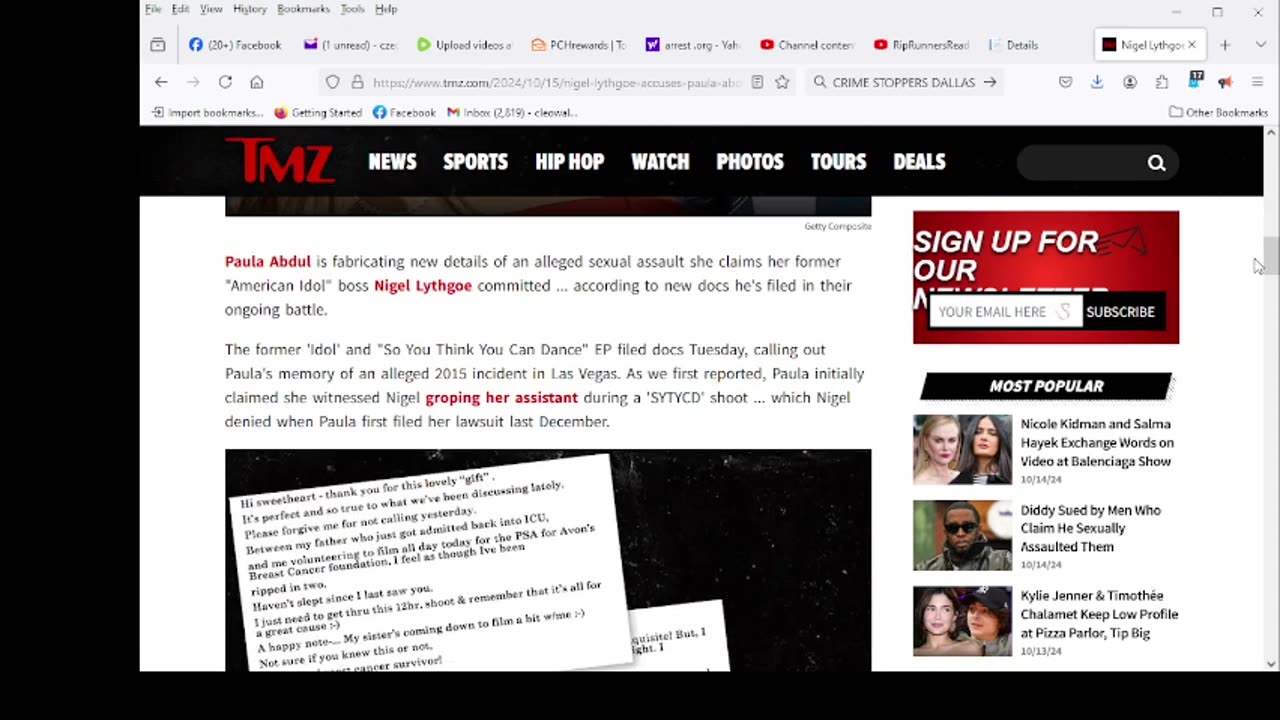
Task: Open a new tab
Action: [1225, 45]
